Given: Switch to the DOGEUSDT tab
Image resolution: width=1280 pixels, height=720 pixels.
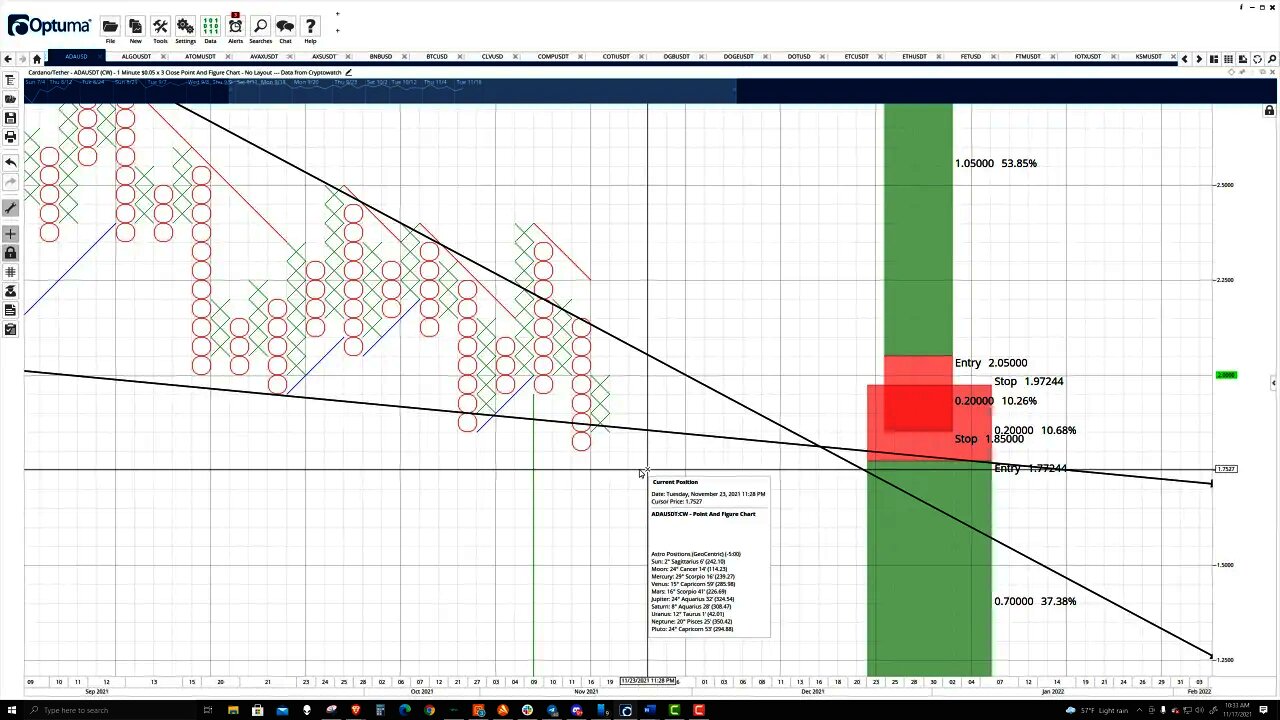Looking at the screenshot, I should click(738, 57).
